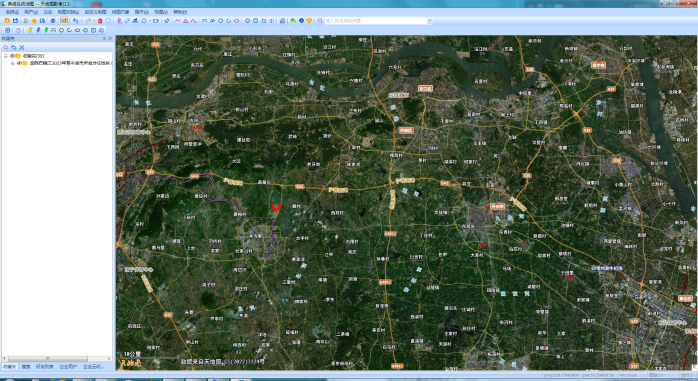Image resolution: width=698 pixels, height=381 pixels.
Task: Click the yellow star favorites icon
Action: [x=34, y=20]
